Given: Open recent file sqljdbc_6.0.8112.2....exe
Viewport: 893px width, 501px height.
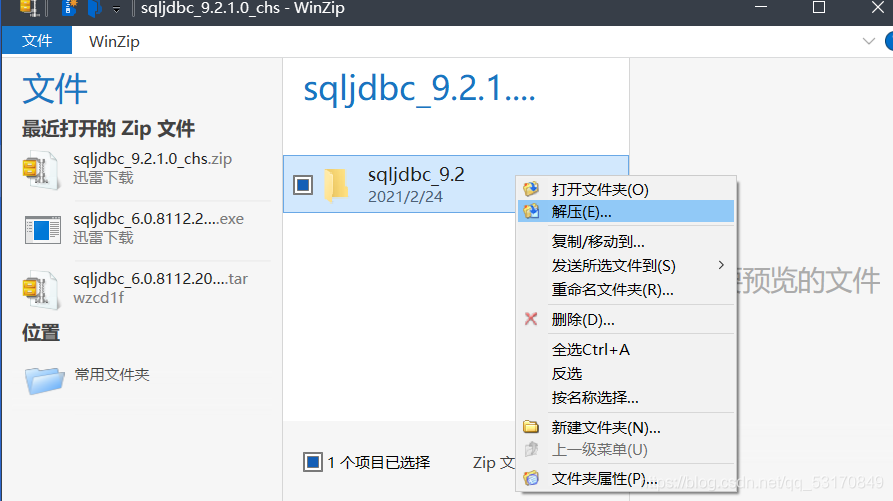Looking at the screenshot, I should click(158, 219).
